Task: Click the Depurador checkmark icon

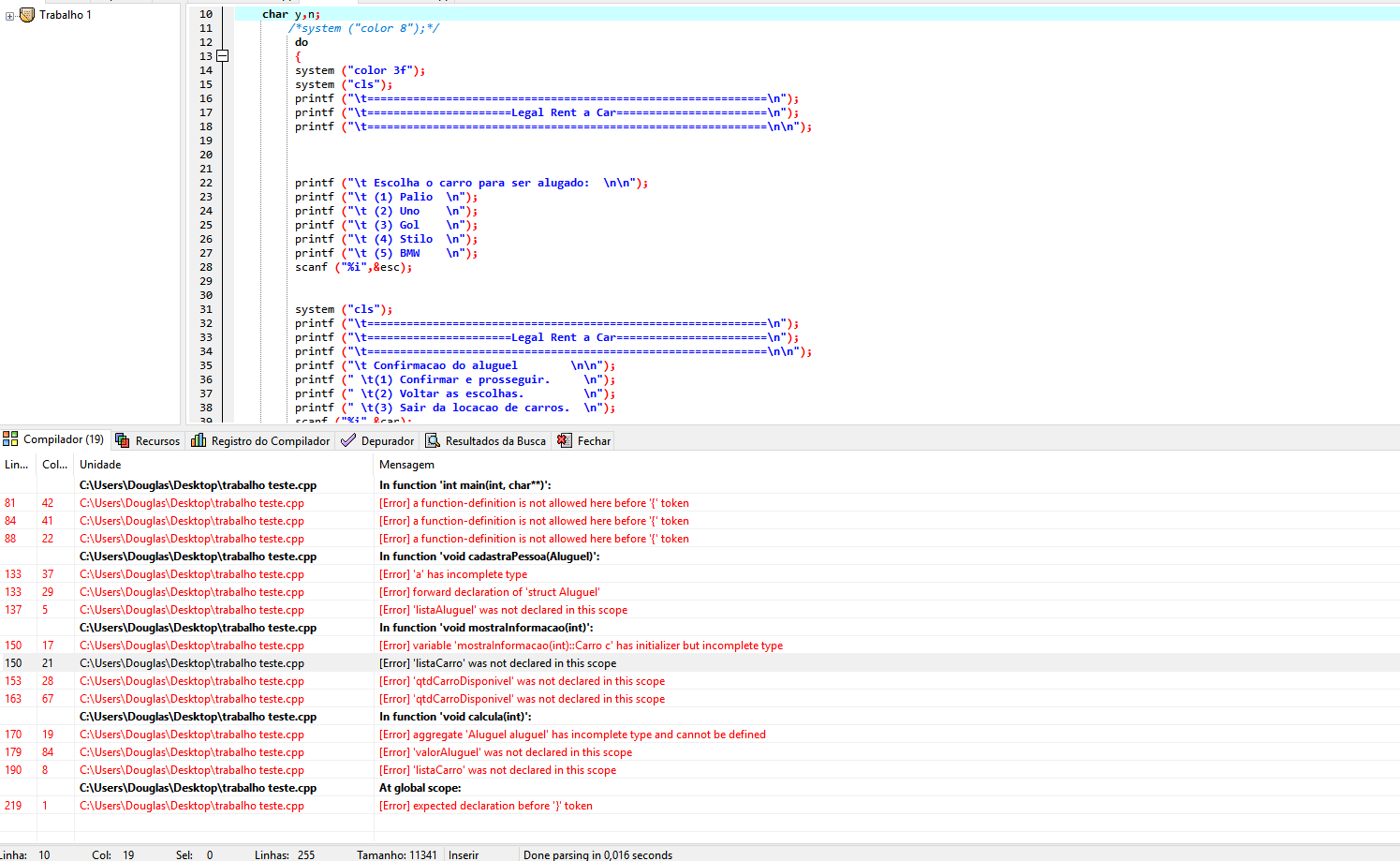Action: [348, 440]
